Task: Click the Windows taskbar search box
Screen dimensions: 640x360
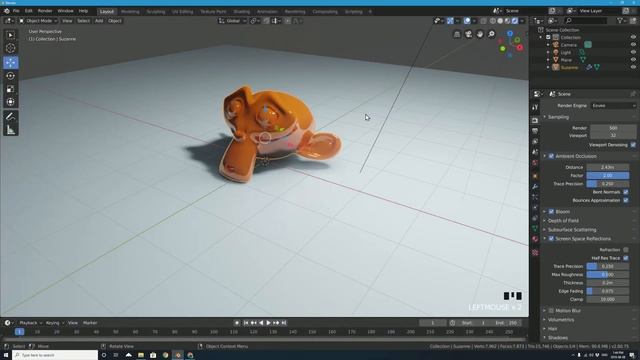Action: 56,355
